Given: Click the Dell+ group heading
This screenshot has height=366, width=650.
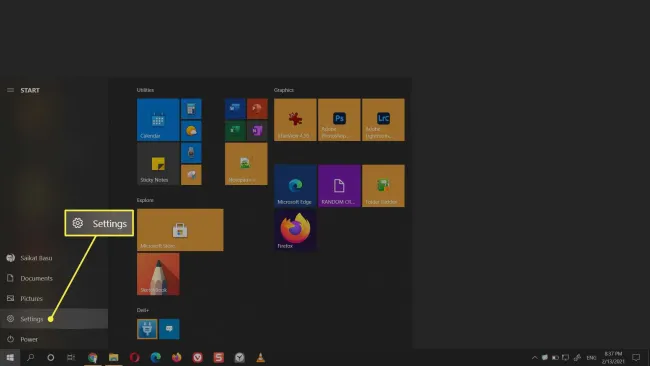Looking at the screenshot, I should coord(143,310).
